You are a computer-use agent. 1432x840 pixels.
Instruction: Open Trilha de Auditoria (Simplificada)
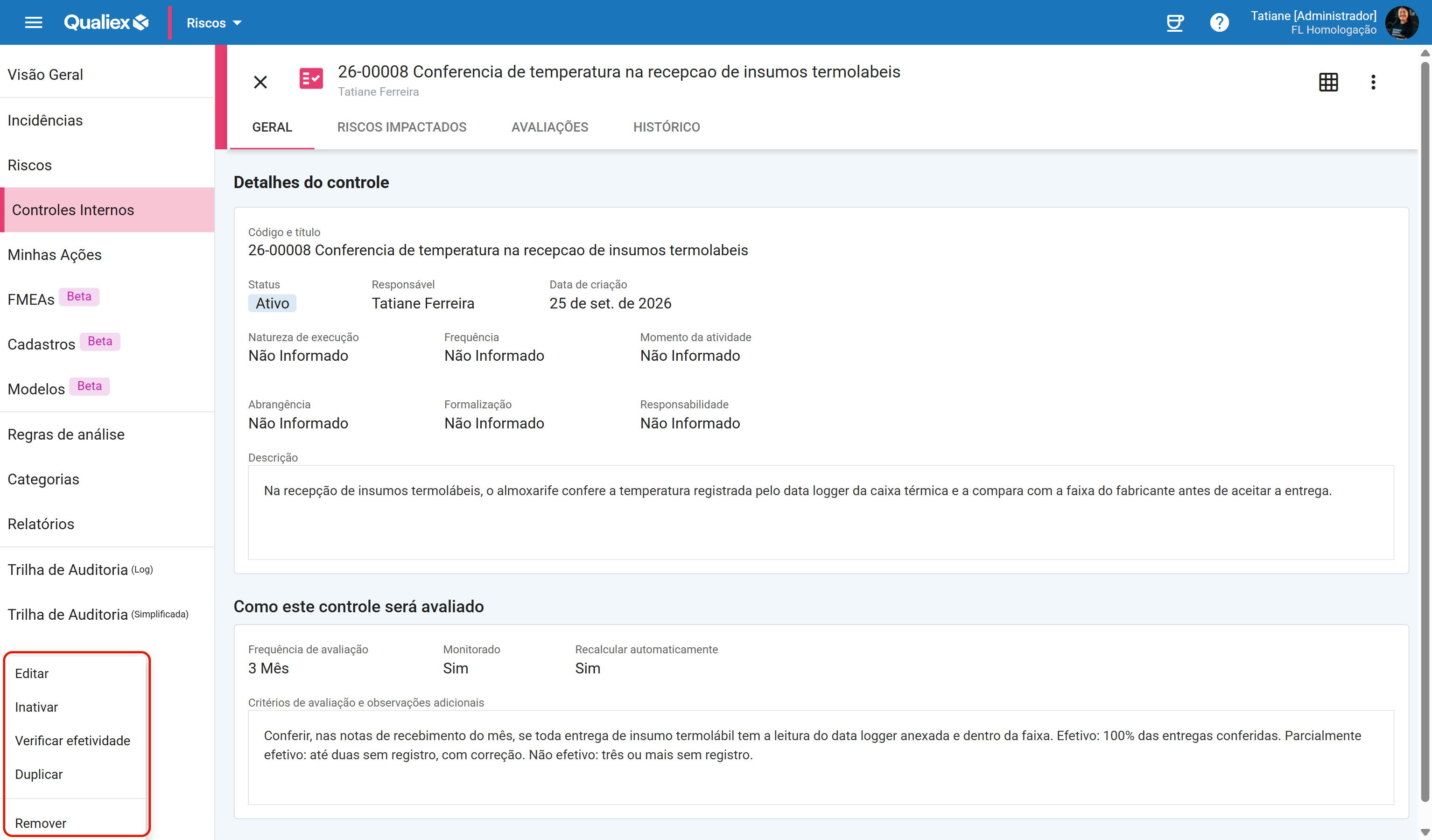point(107,615)
